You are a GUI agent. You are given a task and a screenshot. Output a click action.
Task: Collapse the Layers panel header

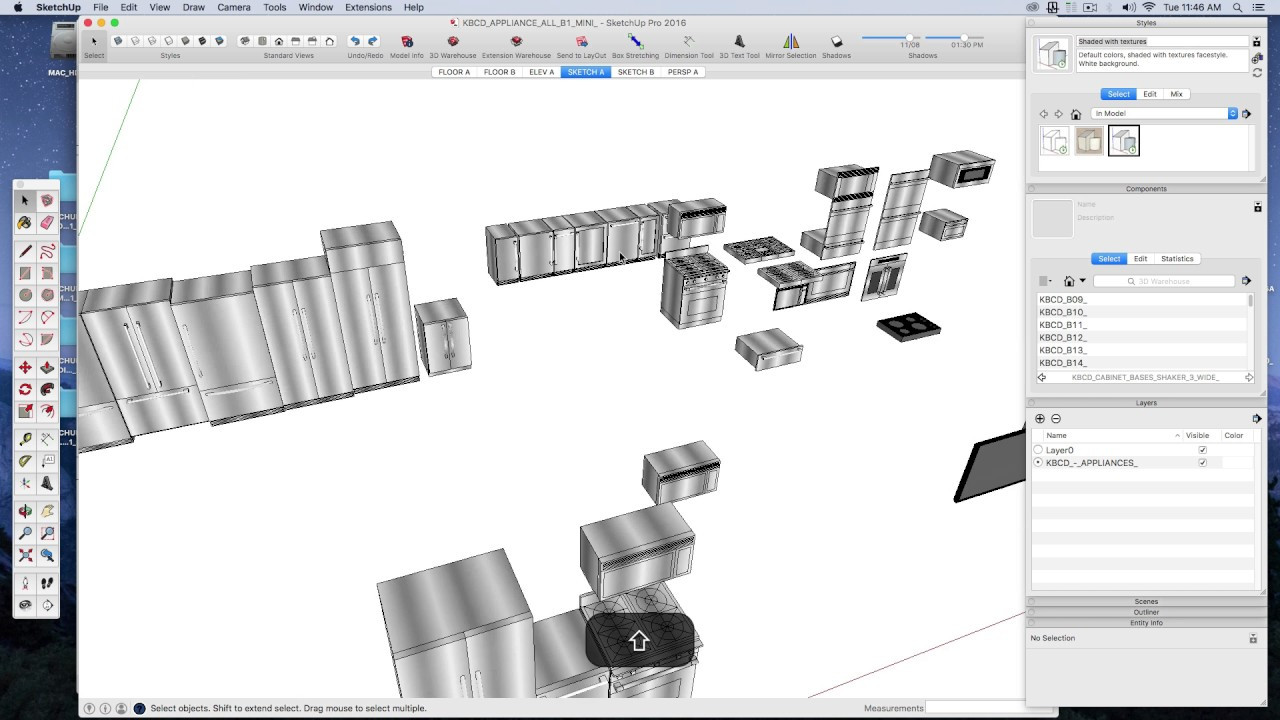pyautogui.click(x=1146, y=403)
